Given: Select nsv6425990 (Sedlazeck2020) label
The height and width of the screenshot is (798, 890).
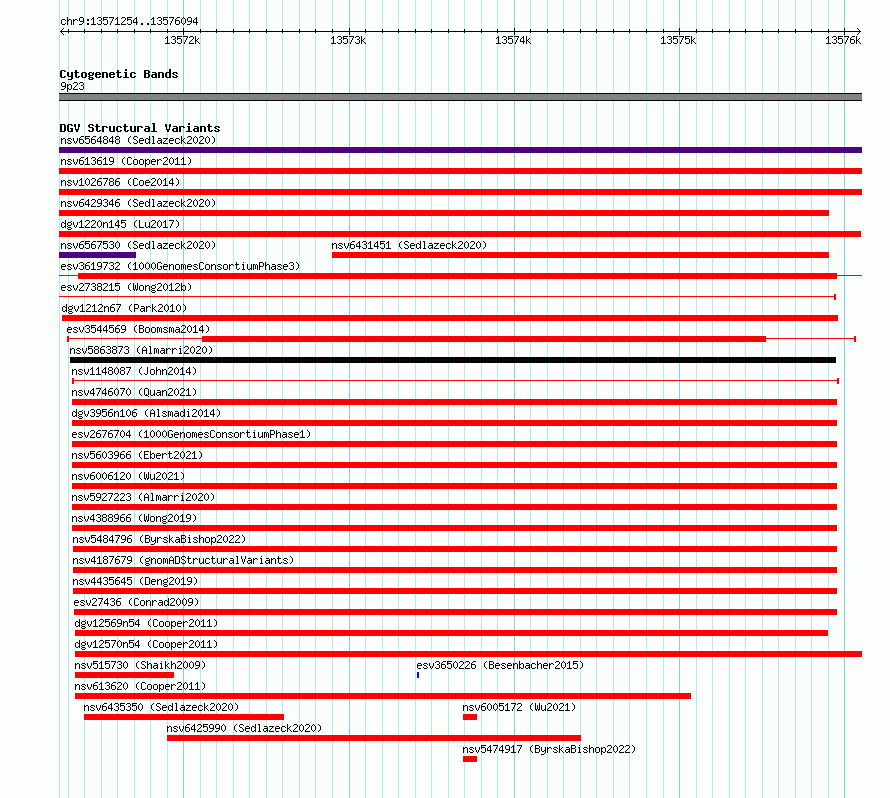Looking at the screenshot, I should click(x=244, y=728).
